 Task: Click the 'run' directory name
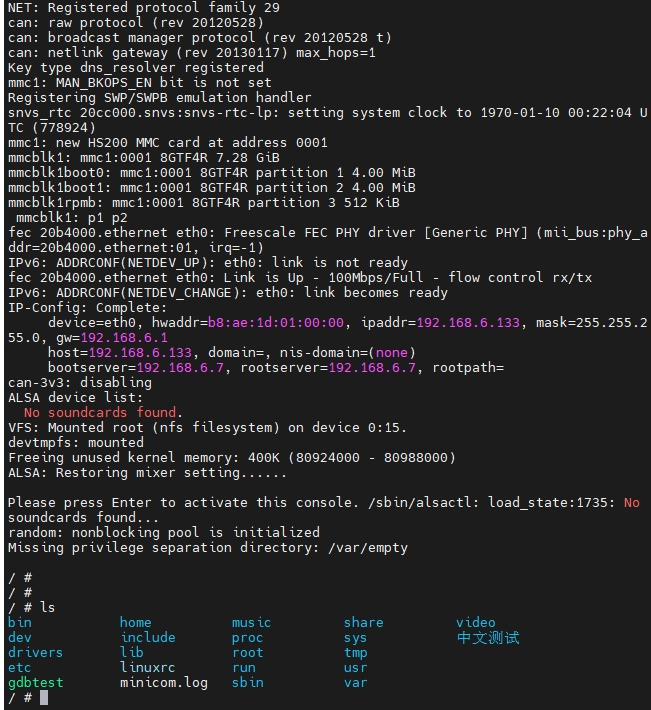coord(244,667)
